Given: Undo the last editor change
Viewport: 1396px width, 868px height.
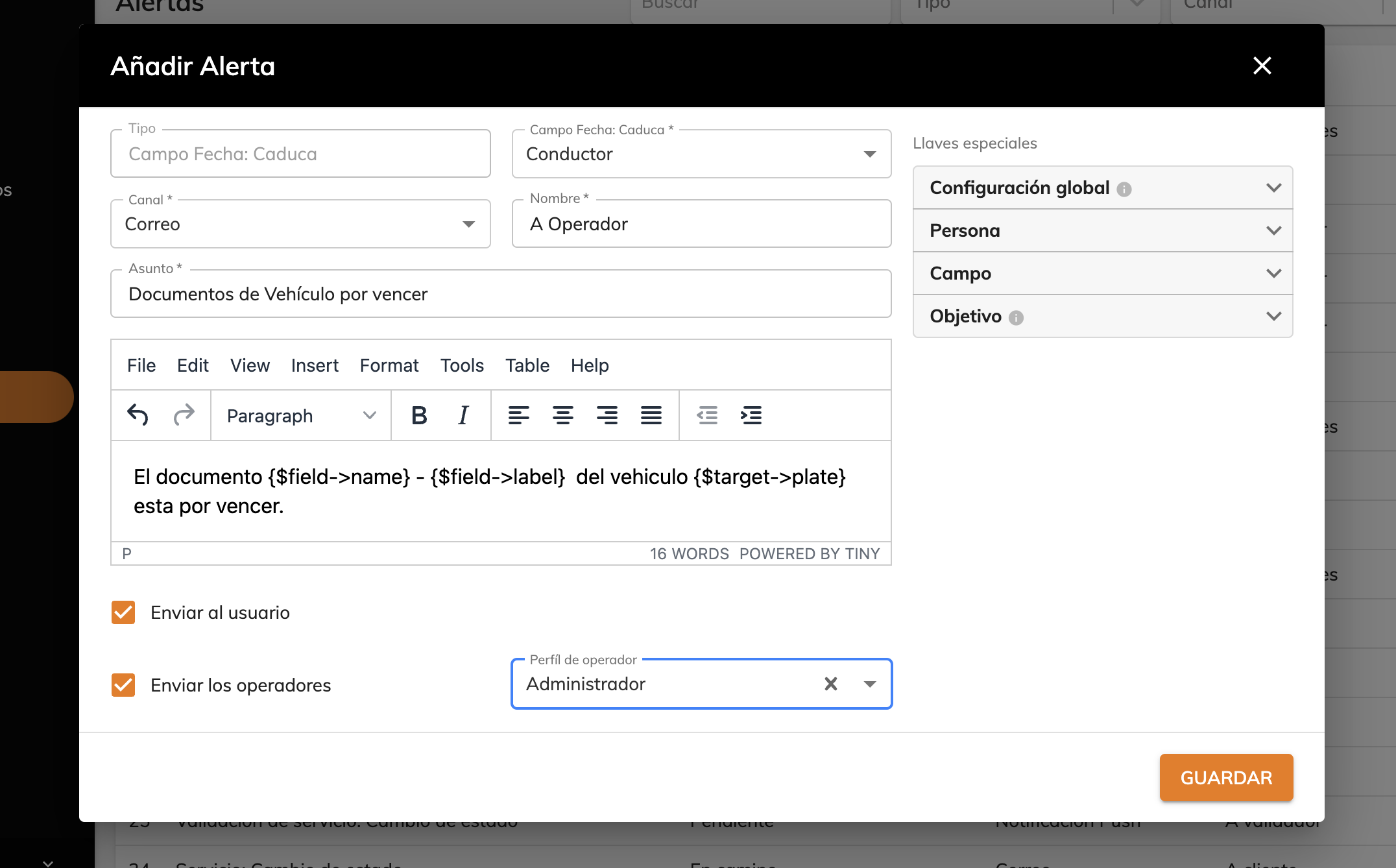Looking at the screenshot, I should [x=138, y=415].
